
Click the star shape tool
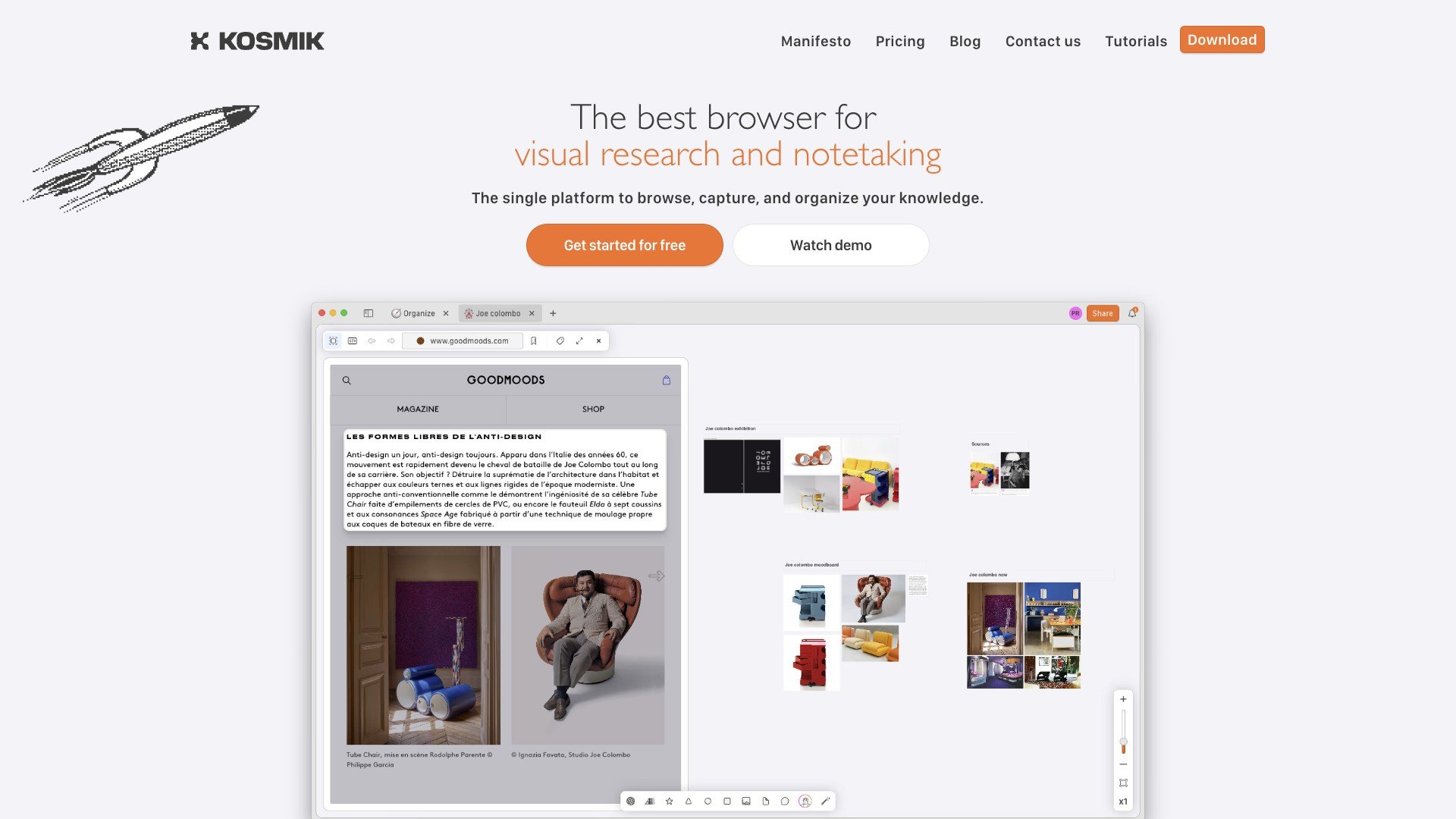669,801
